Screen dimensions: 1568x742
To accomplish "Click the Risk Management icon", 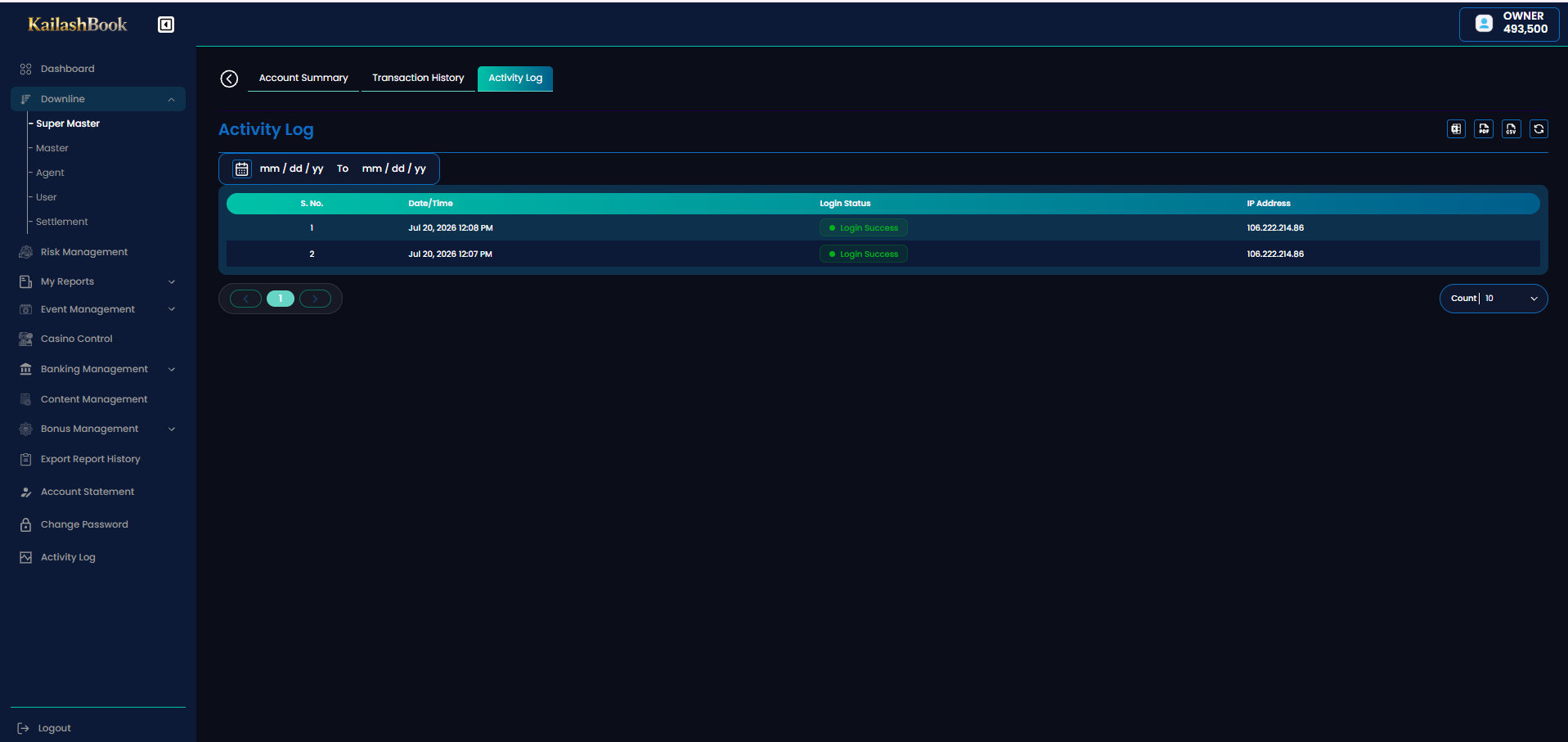I will pos(25,252).
